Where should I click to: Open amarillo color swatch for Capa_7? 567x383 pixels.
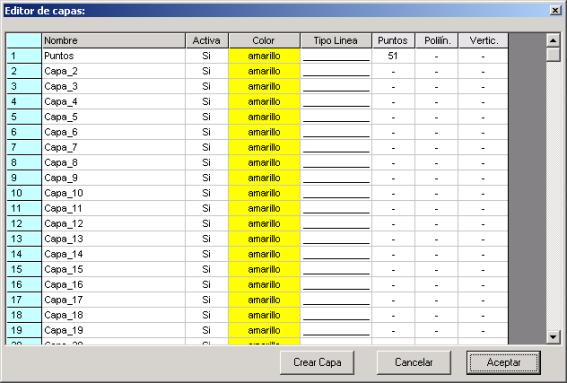(264, 148)
